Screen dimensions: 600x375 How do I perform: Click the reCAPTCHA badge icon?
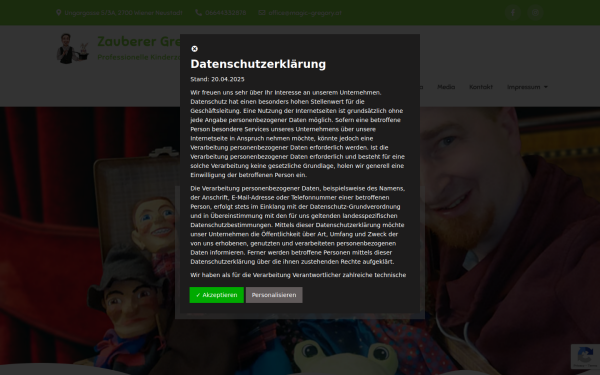pyautogui.click(x=585, y=356)
